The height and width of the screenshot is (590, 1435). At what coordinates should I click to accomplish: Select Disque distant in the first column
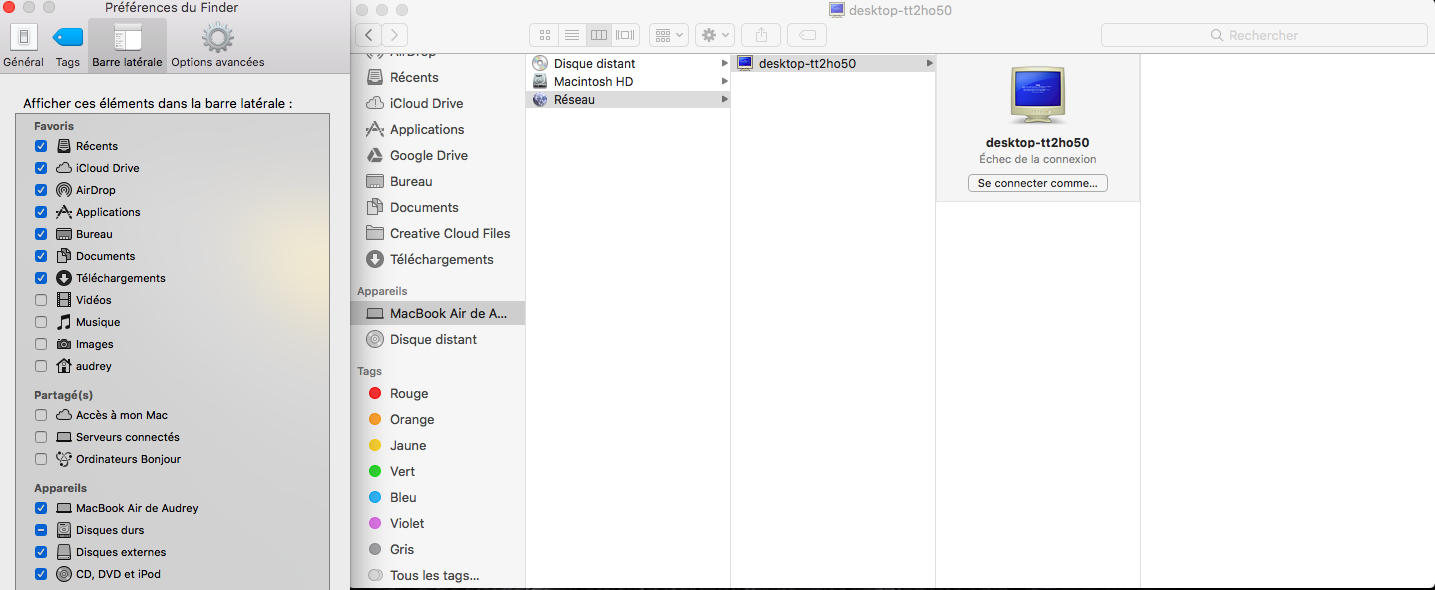click(628, 63)
